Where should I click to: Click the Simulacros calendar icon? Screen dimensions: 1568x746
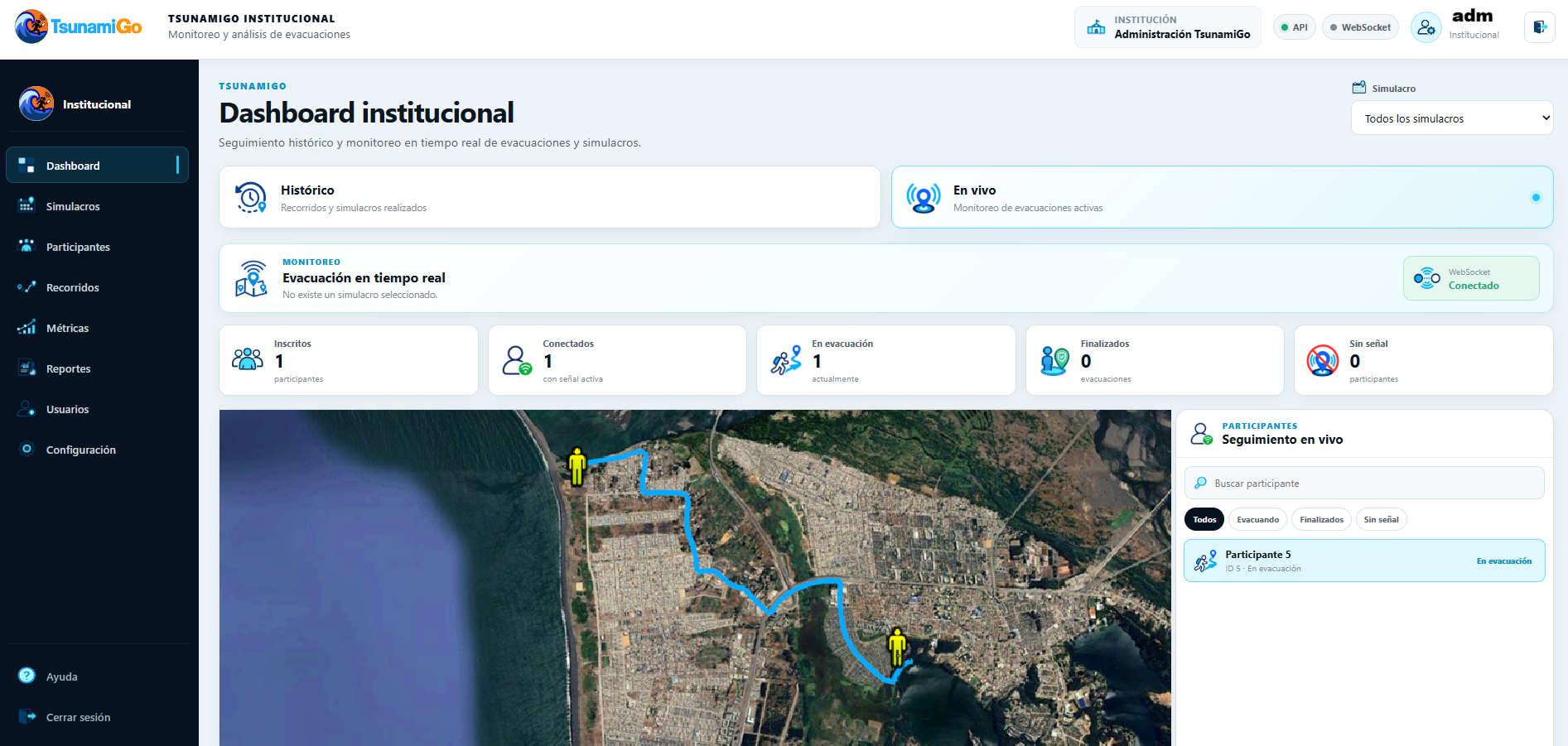(x=27, y=206)
